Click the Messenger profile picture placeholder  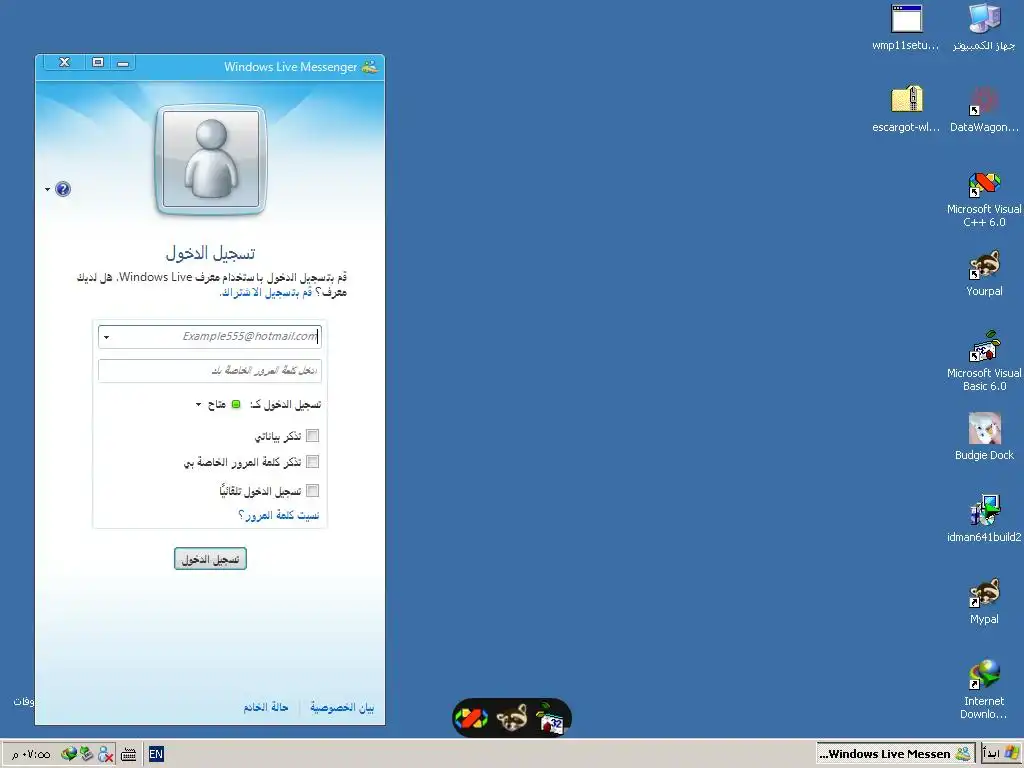coord(210,159)
